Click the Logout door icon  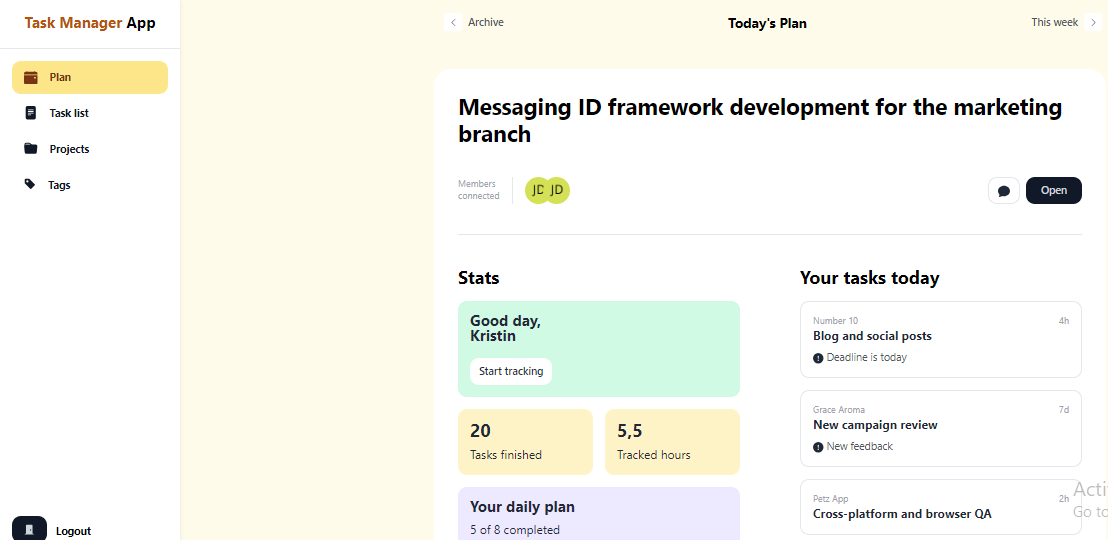(x=30, y=529)
